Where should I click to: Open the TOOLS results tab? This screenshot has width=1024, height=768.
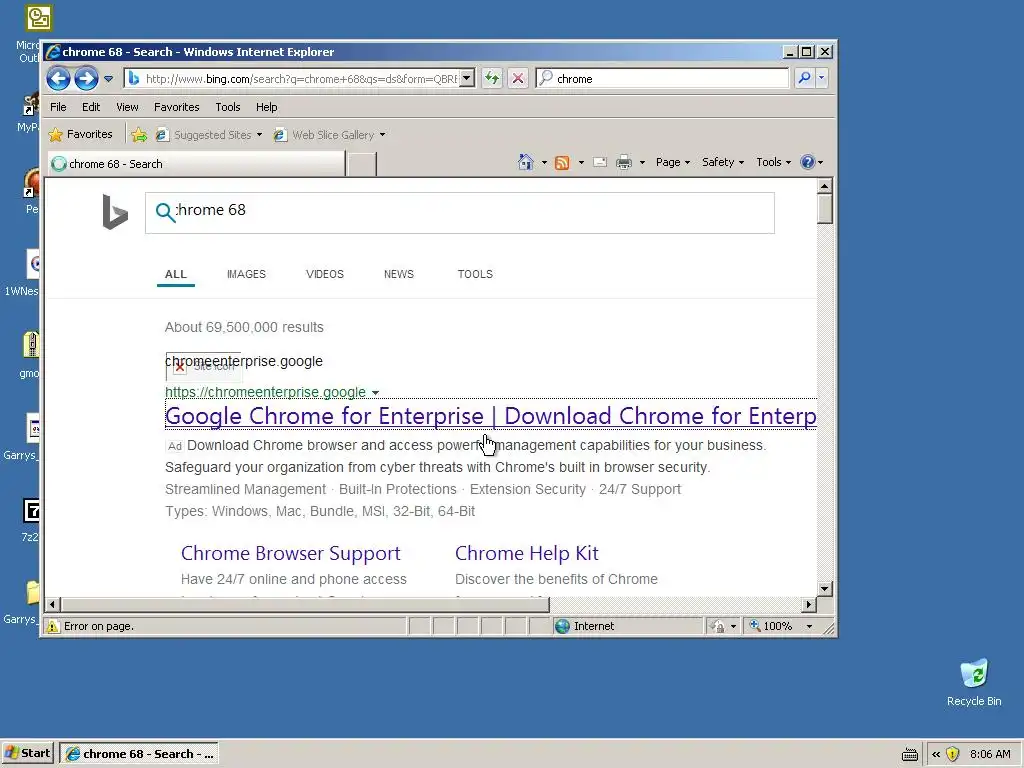(475, 274)
